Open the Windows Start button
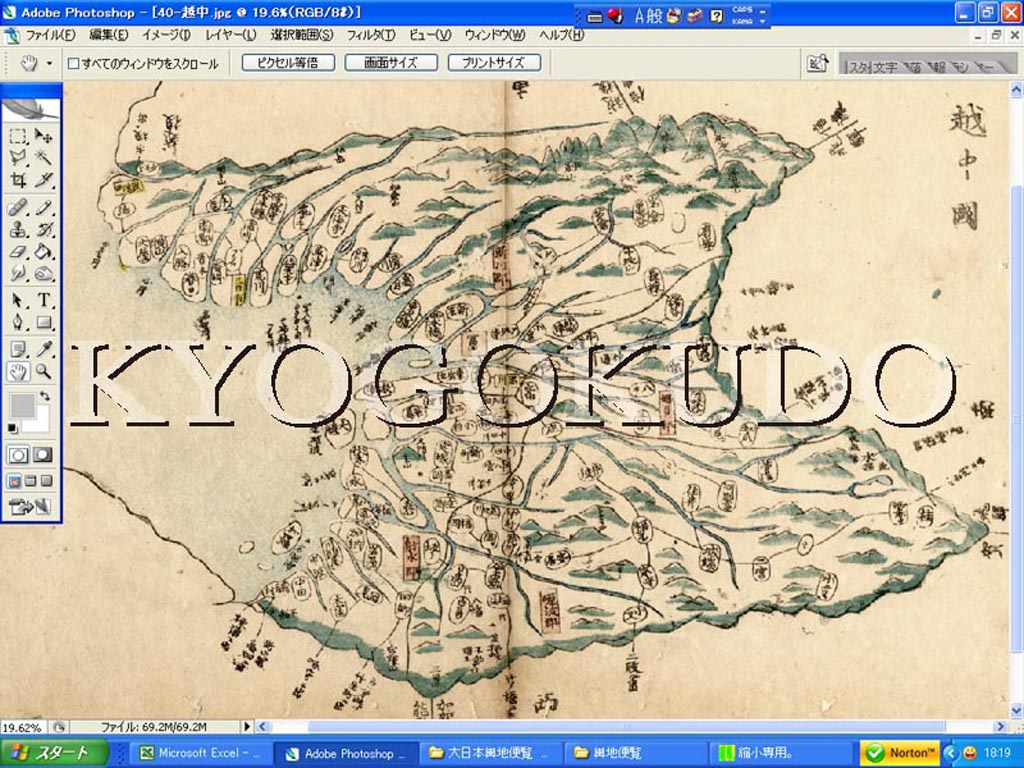Image resolution: width=1024 pixels, height=768 pixels. click(54, 753)
